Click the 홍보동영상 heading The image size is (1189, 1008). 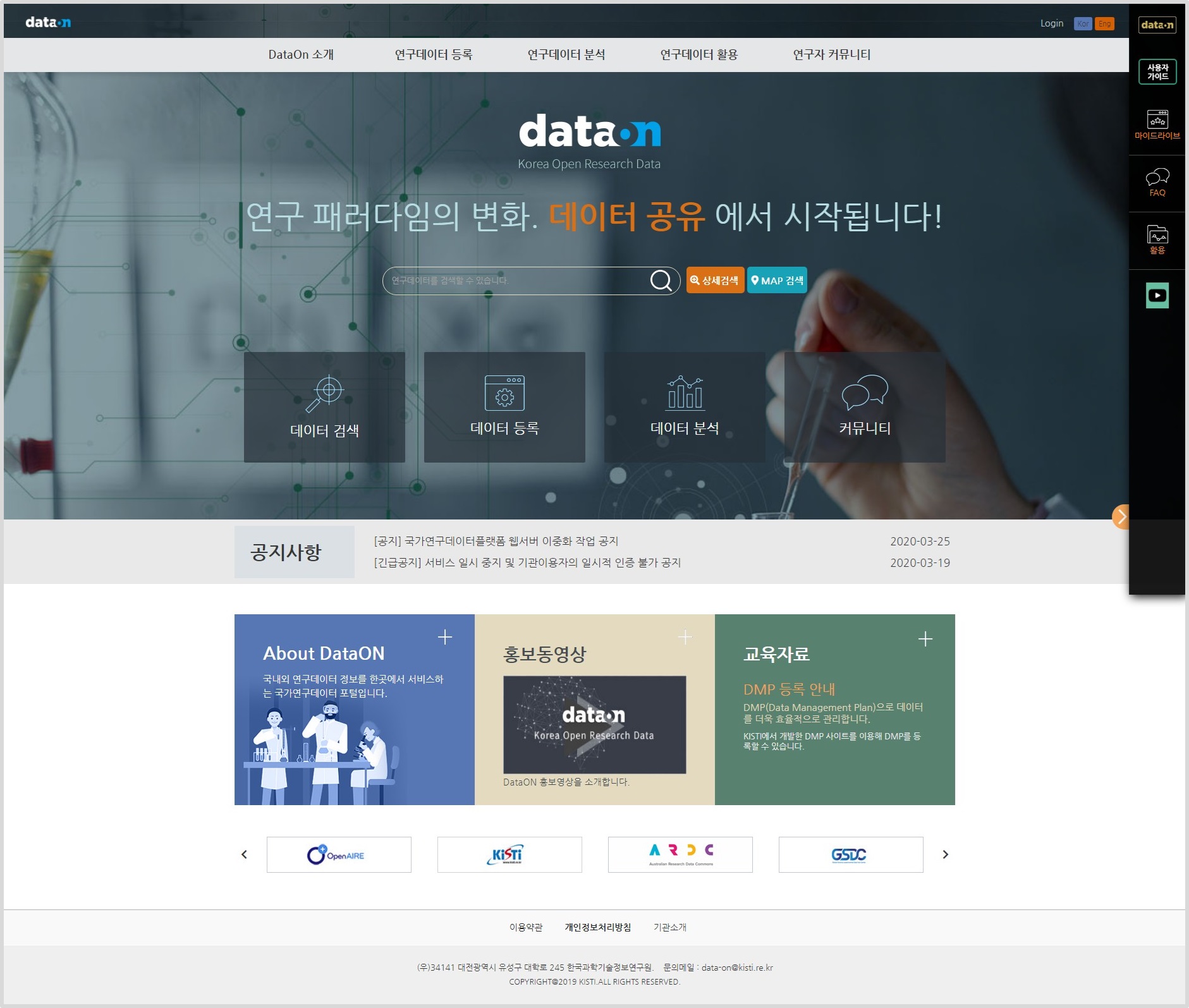(x=545, y=654)
